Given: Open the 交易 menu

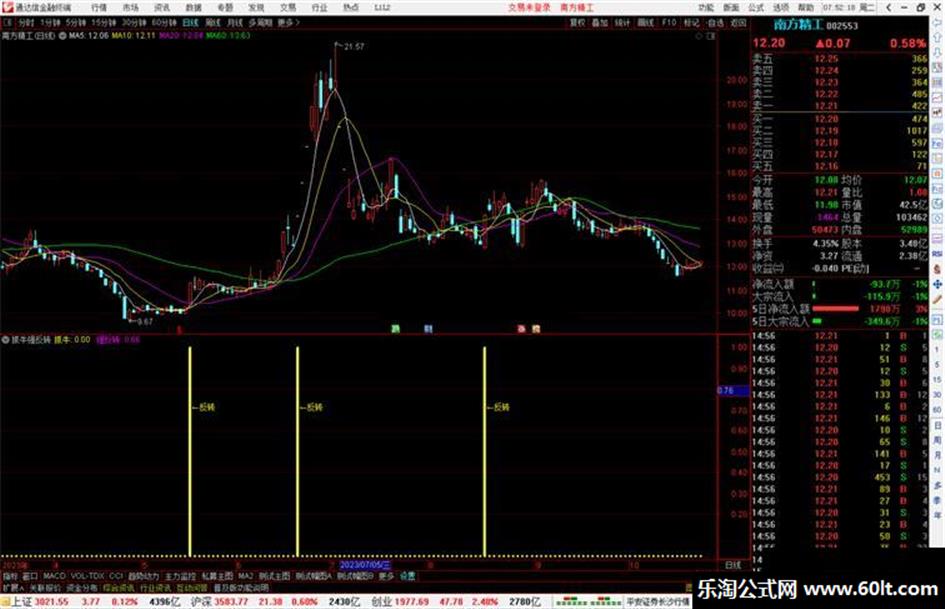Looking at the screenshot, I should tap(288, 7).
